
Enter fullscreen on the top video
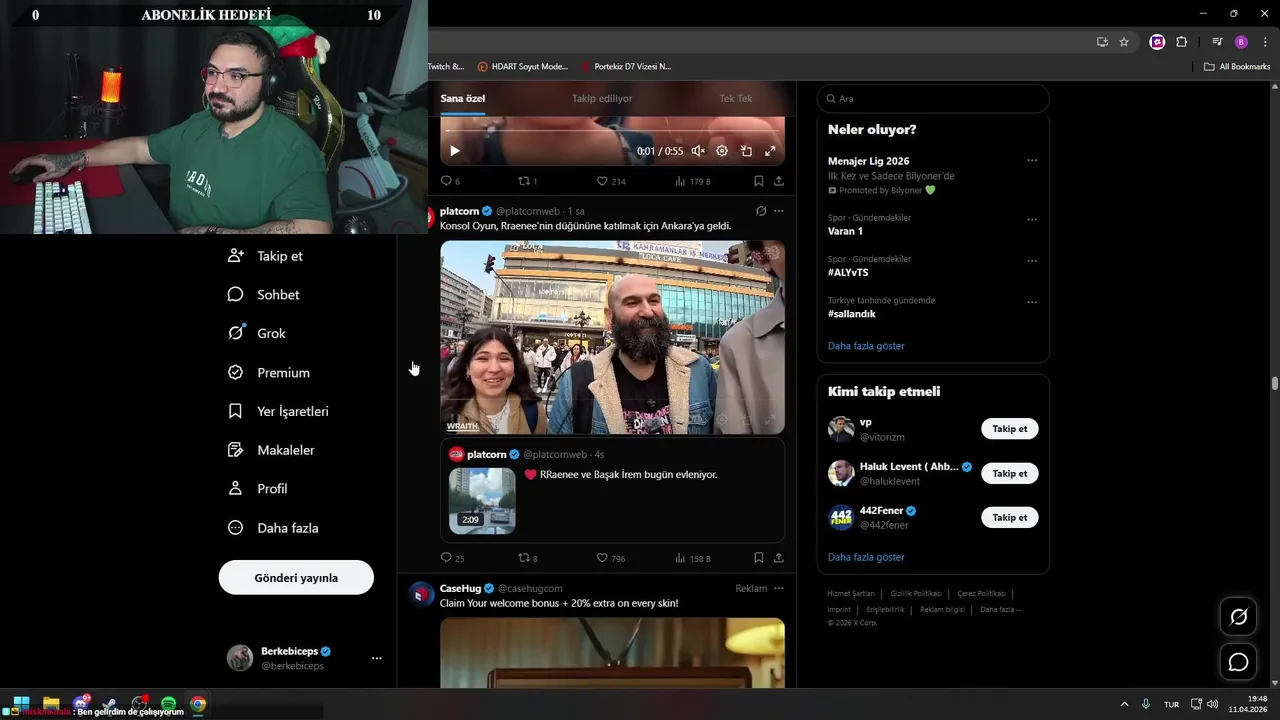click(x=770, y=151)
